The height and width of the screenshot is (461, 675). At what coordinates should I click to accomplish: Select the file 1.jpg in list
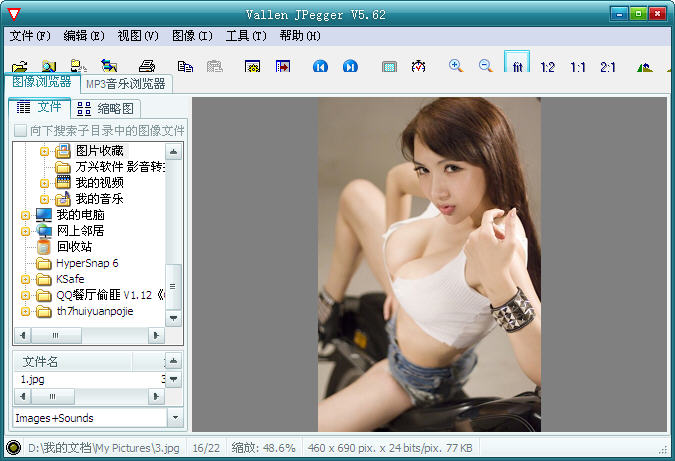tap(32, 379)
